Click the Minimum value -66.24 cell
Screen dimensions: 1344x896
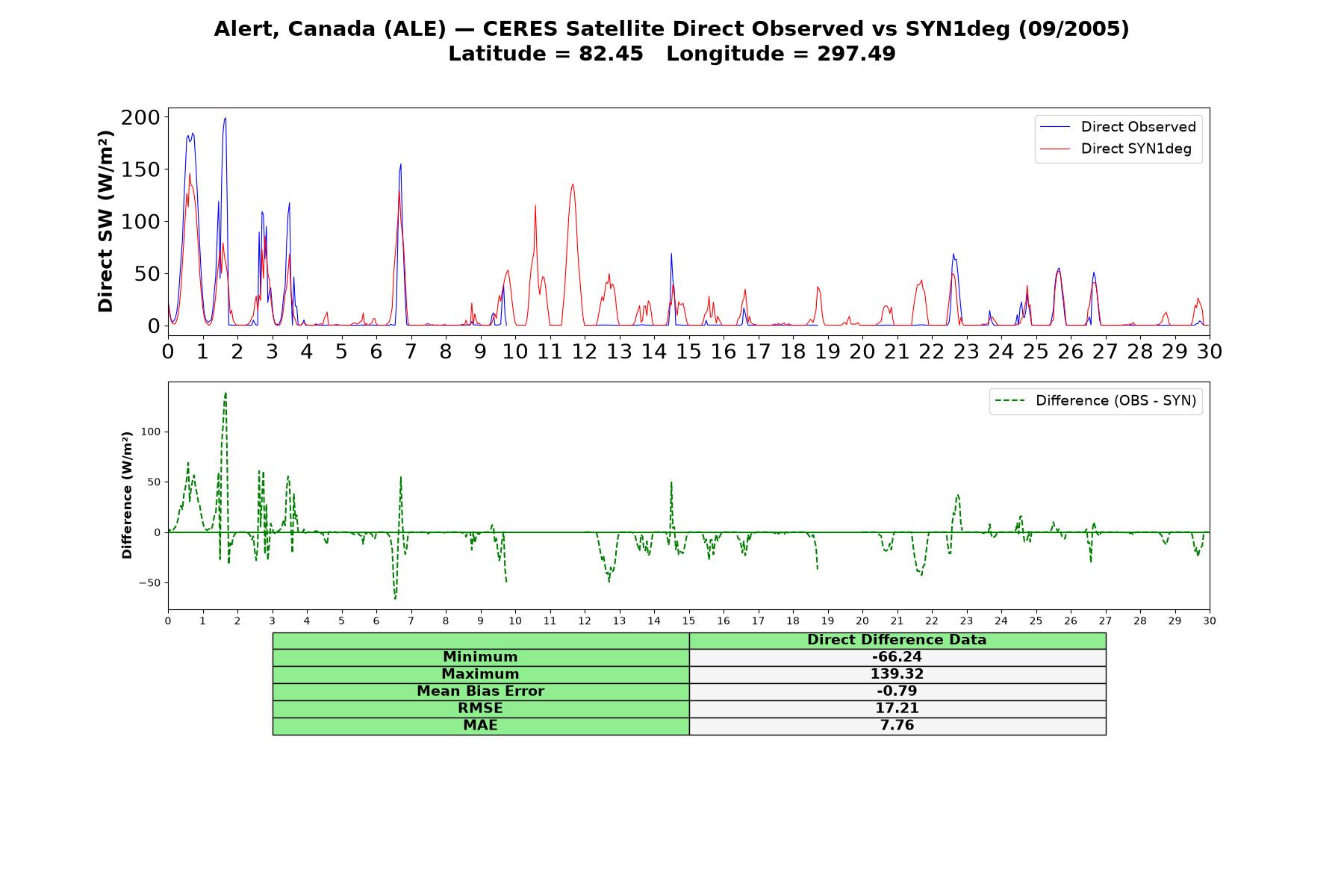[x=897, y=657]
